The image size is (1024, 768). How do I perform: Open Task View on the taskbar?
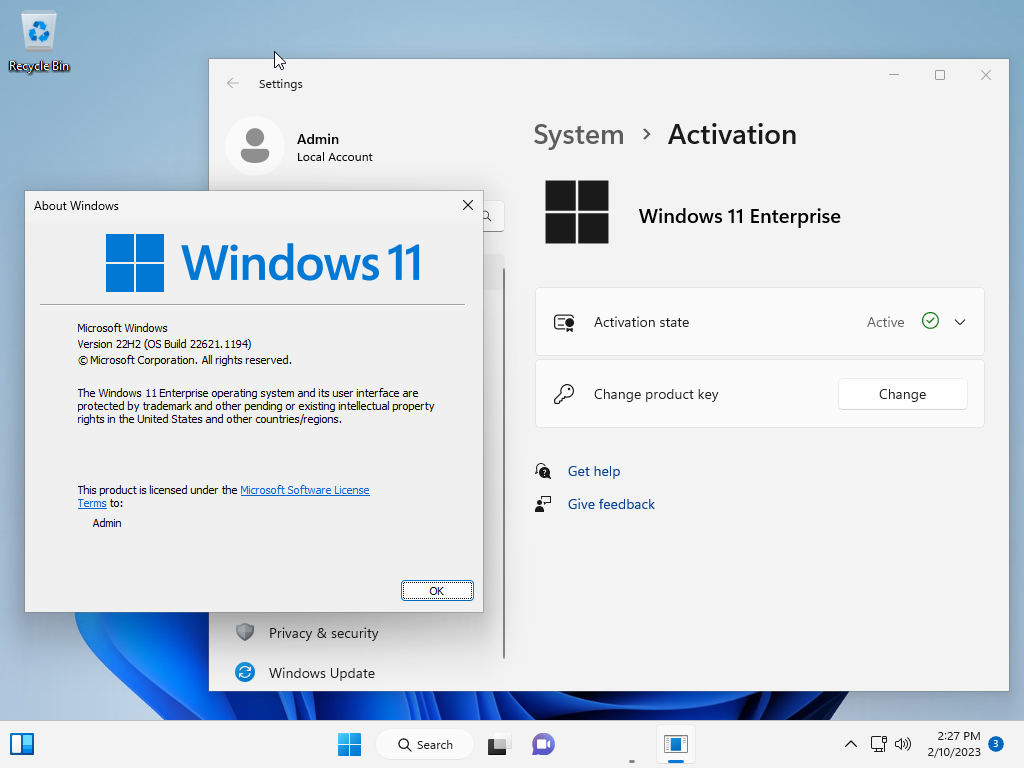(498, 744)
